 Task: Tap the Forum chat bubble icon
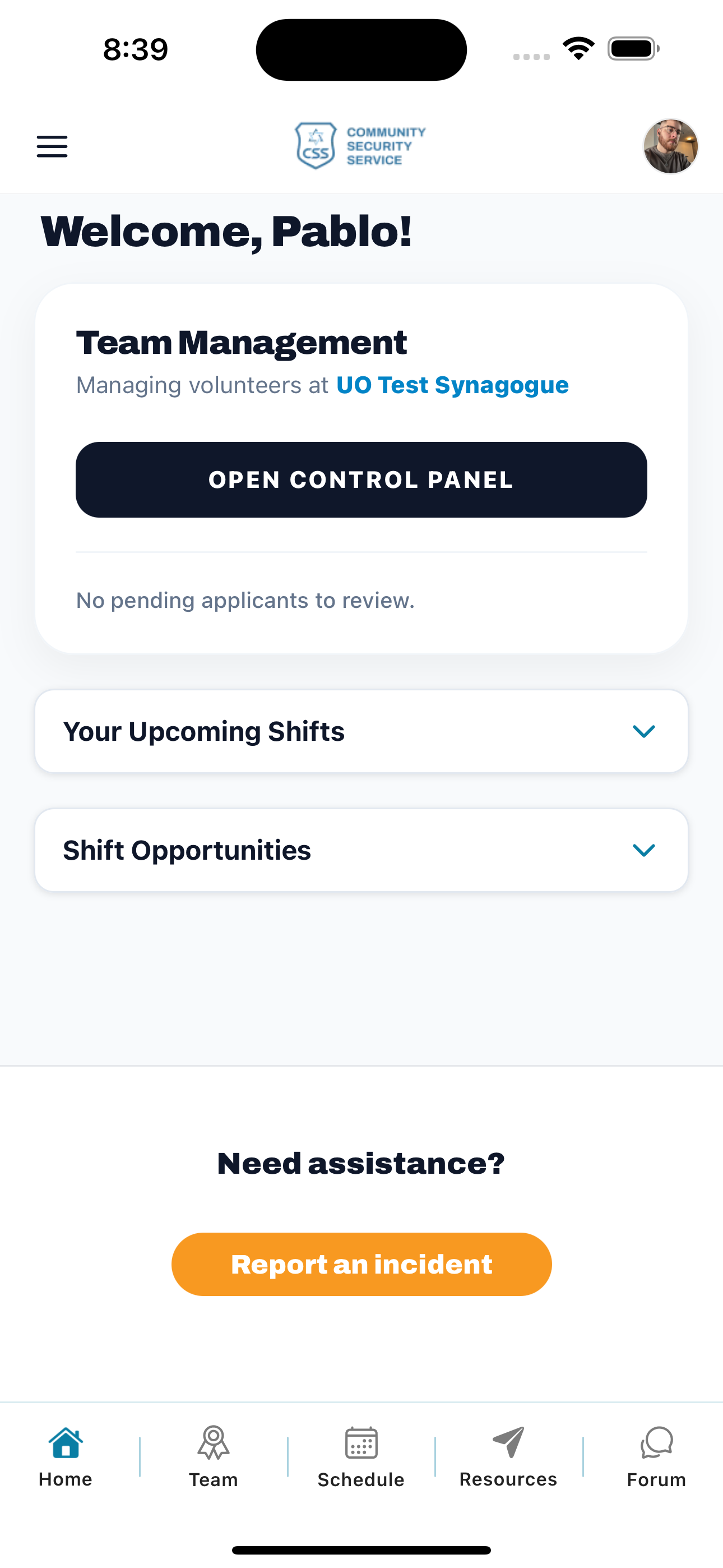[656, 1442]
